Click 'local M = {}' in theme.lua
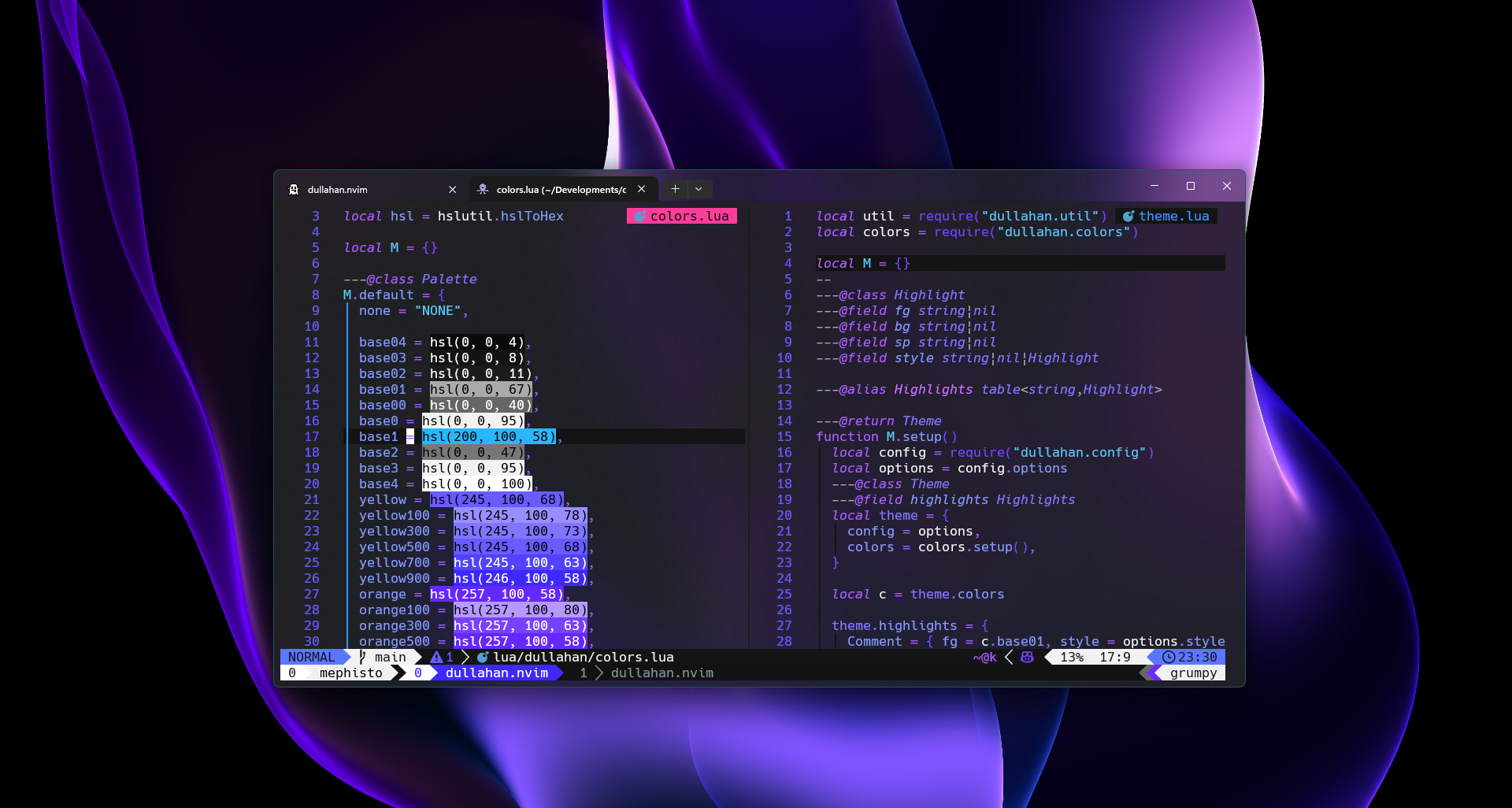 [x=863, y=263]
